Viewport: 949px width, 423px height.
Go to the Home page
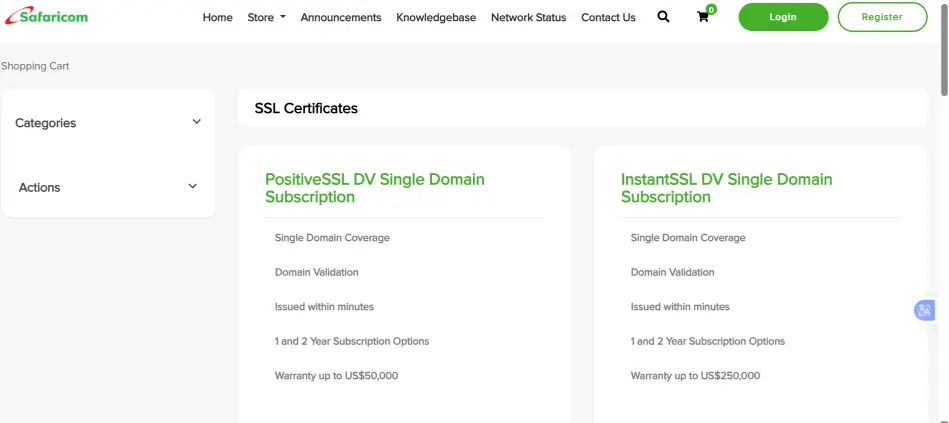[217, 18]
